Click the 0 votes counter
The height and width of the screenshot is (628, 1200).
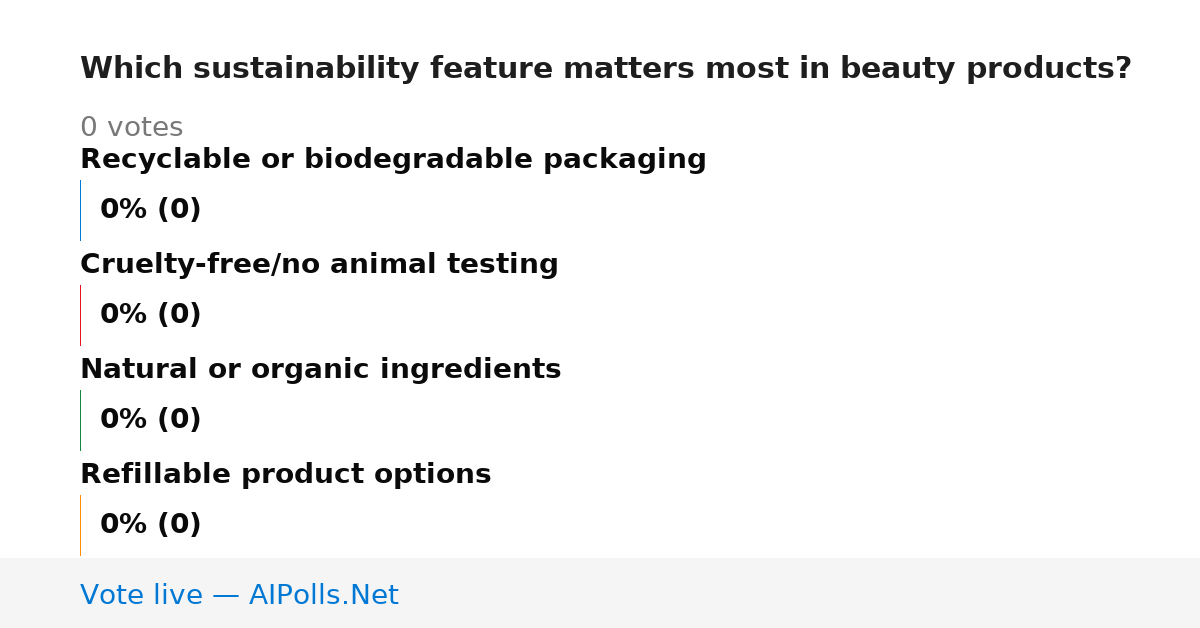click(x=131, y=128)
